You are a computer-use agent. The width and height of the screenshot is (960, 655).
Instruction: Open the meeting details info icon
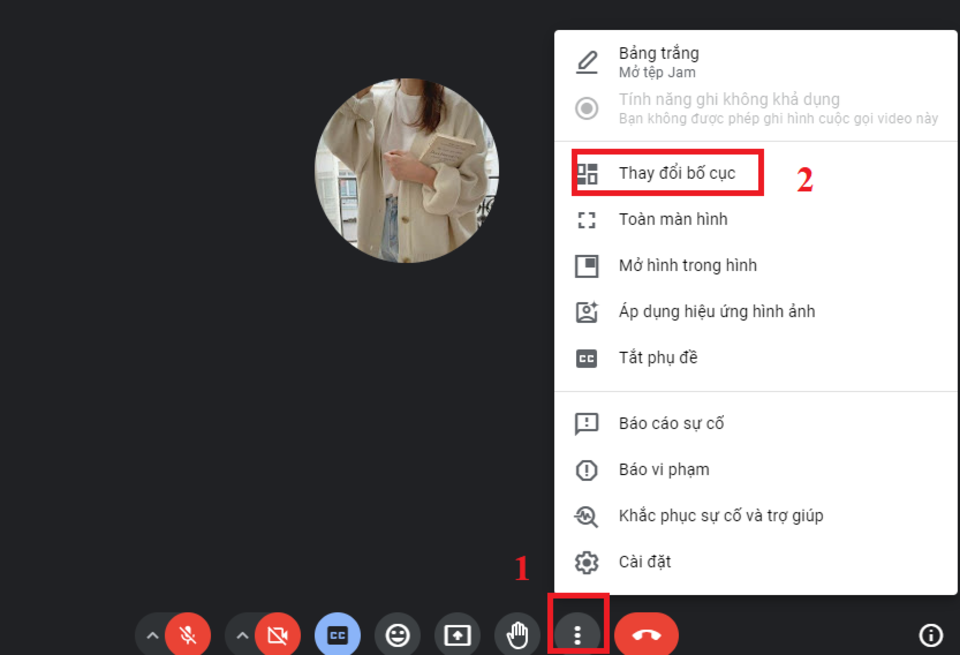click(930, 635)
